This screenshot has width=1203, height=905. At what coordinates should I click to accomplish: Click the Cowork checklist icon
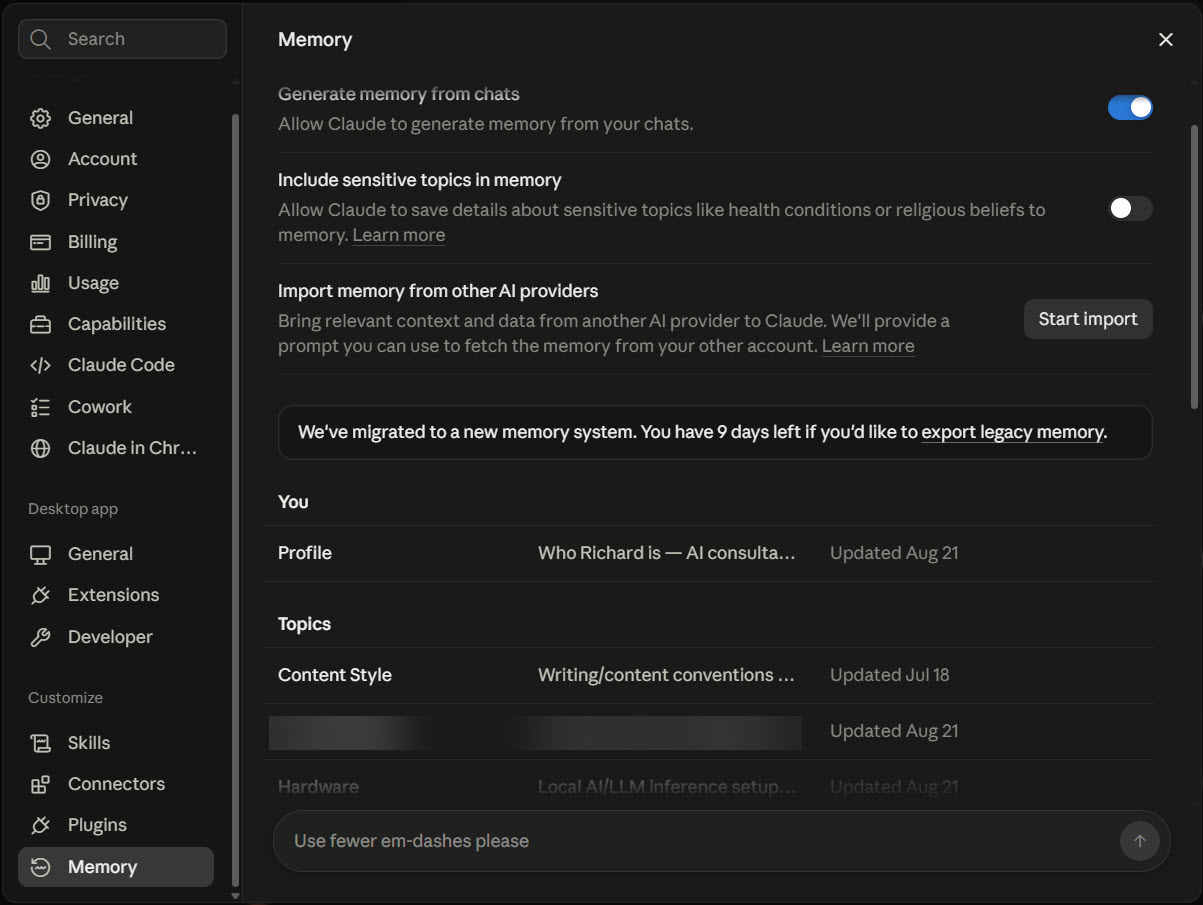(x=40, y=407)
